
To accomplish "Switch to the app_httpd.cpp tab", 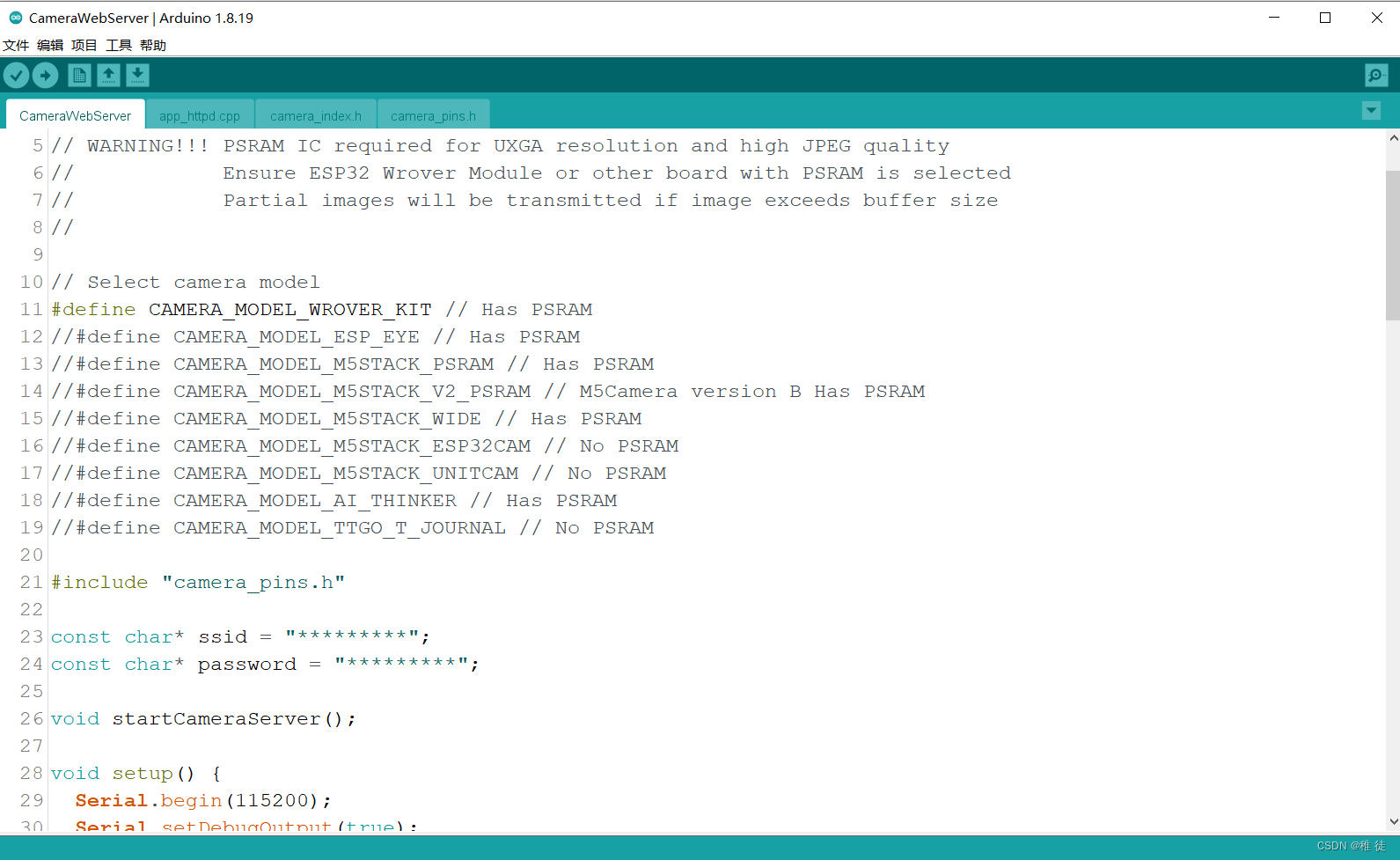I will tap(200, 115).
